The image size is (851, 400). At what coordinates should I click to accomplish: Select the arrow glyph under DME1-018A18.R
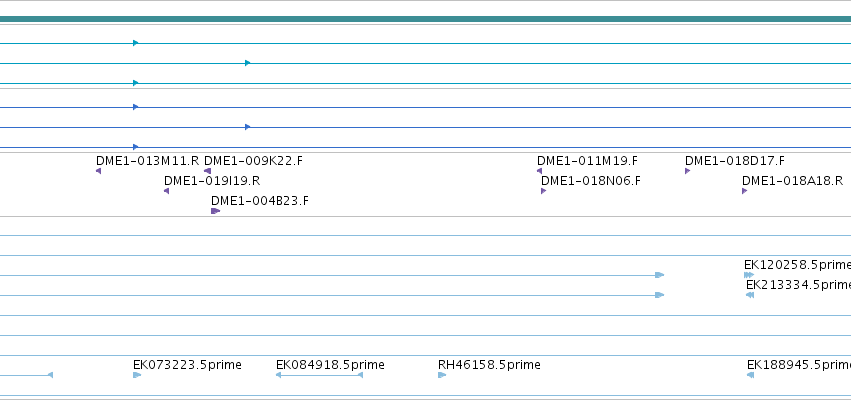click(745, 191)
